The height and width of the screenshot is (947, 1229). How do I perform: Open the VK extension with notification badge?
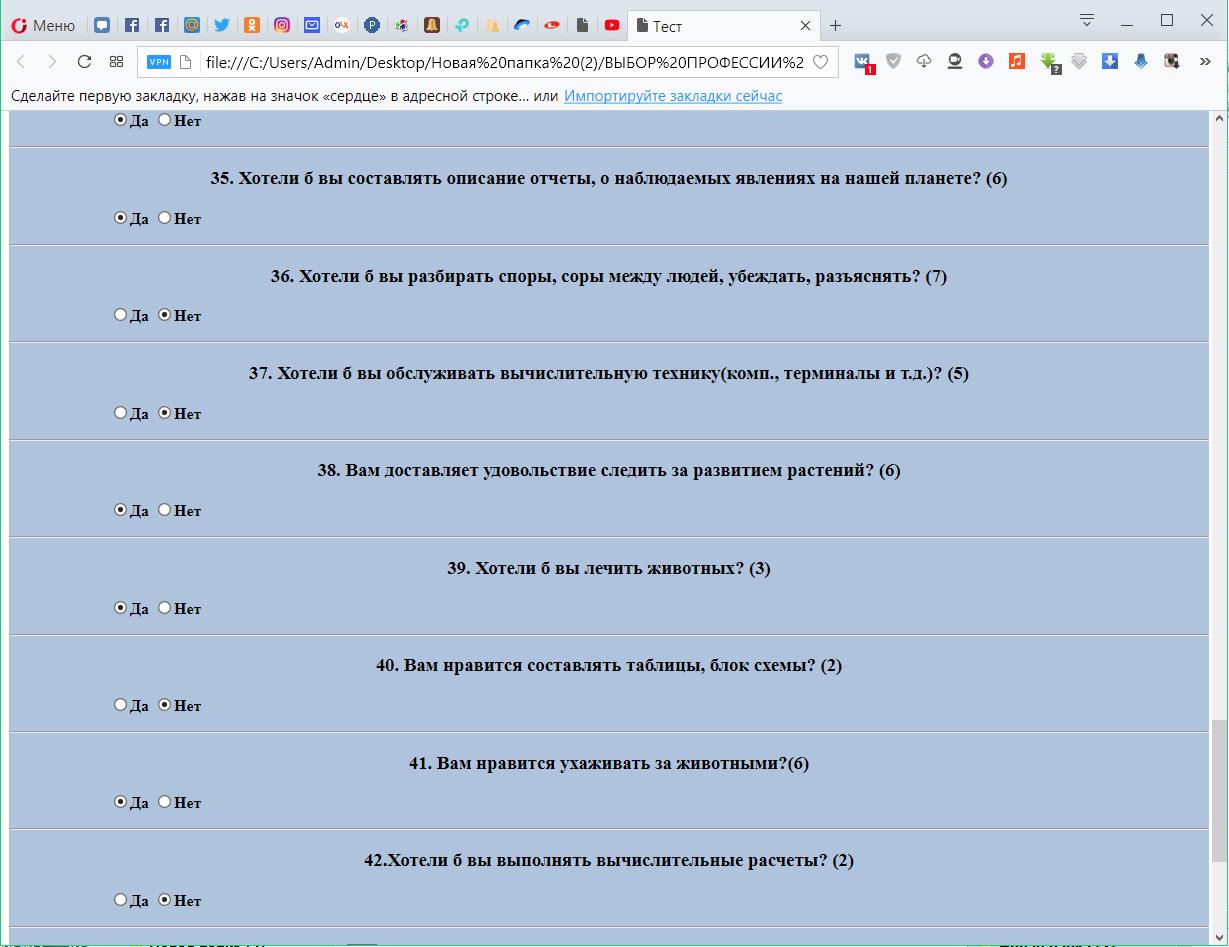click(863, 62)
